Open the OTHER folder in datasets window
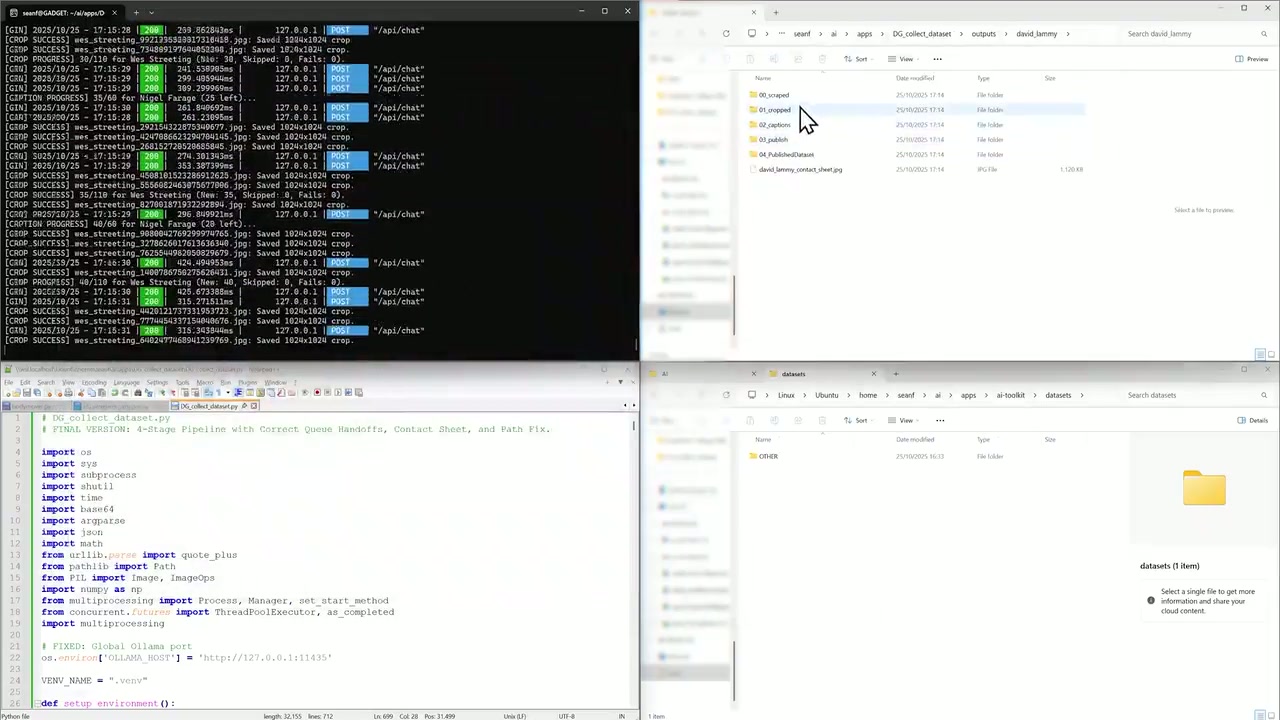The width and height of the screenshot is (1280, 720). 768,456
